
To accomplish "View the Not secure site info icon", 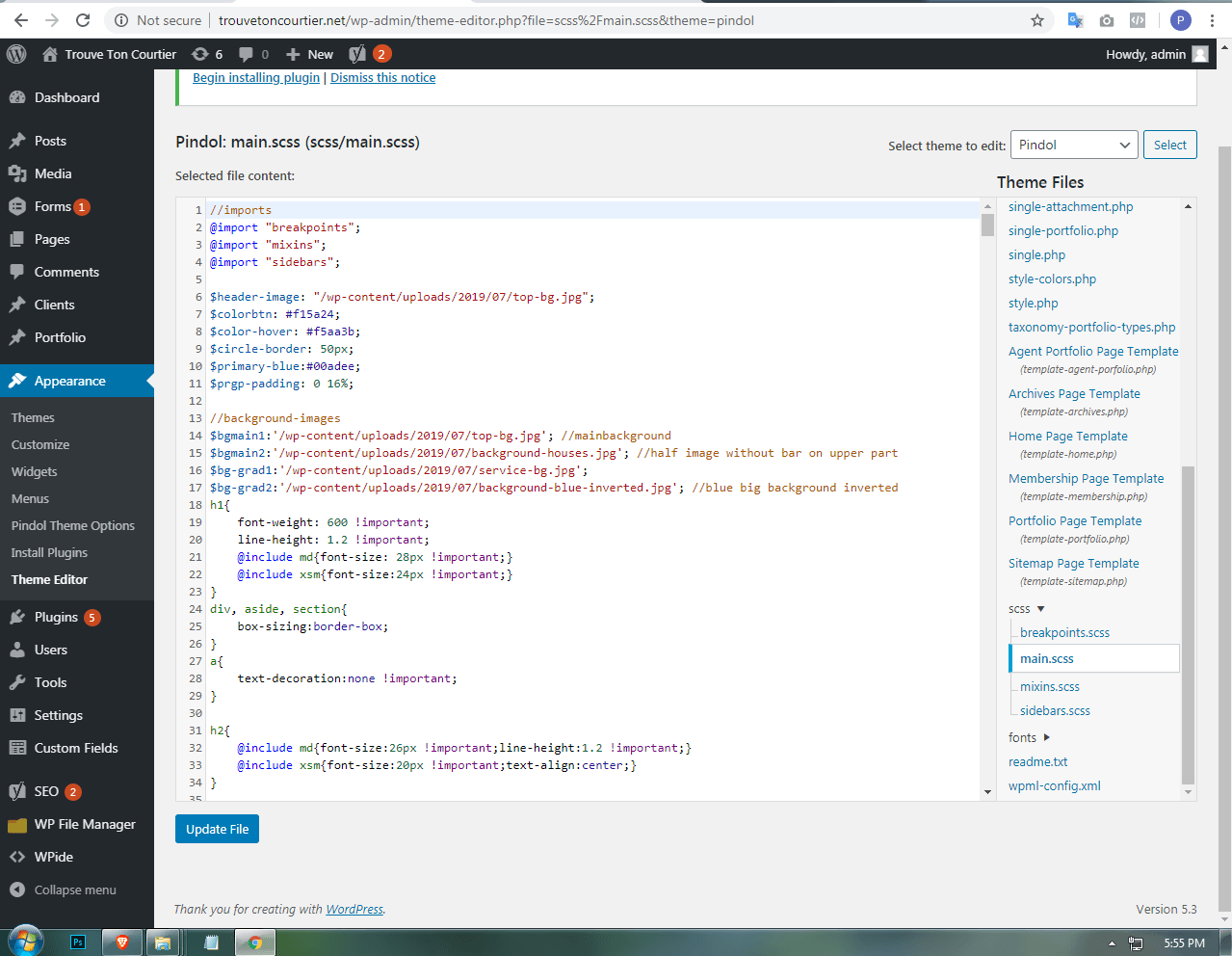I will (121, 20).
